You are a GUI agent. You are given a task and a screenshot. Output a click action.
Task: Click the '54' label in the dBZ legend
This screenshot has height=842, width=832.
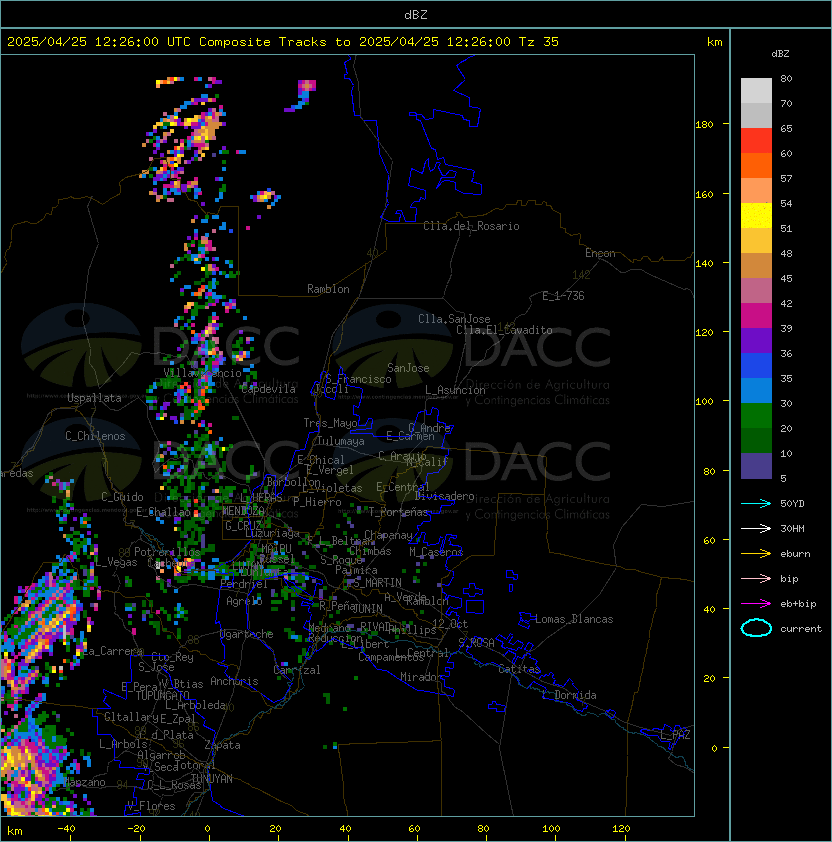pos(786,204)
